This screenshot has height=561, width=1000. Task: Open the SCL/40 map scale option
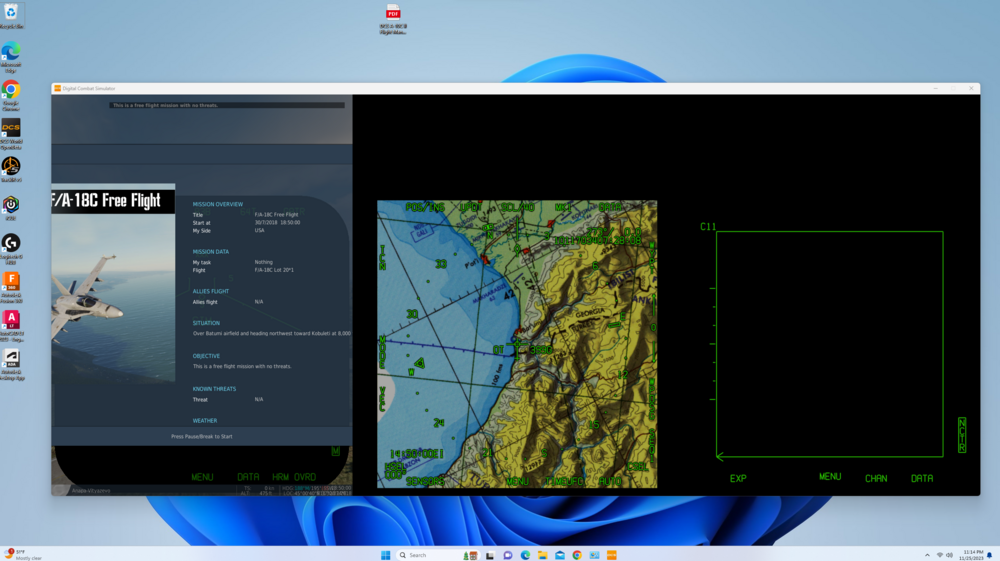pos(518,207)
